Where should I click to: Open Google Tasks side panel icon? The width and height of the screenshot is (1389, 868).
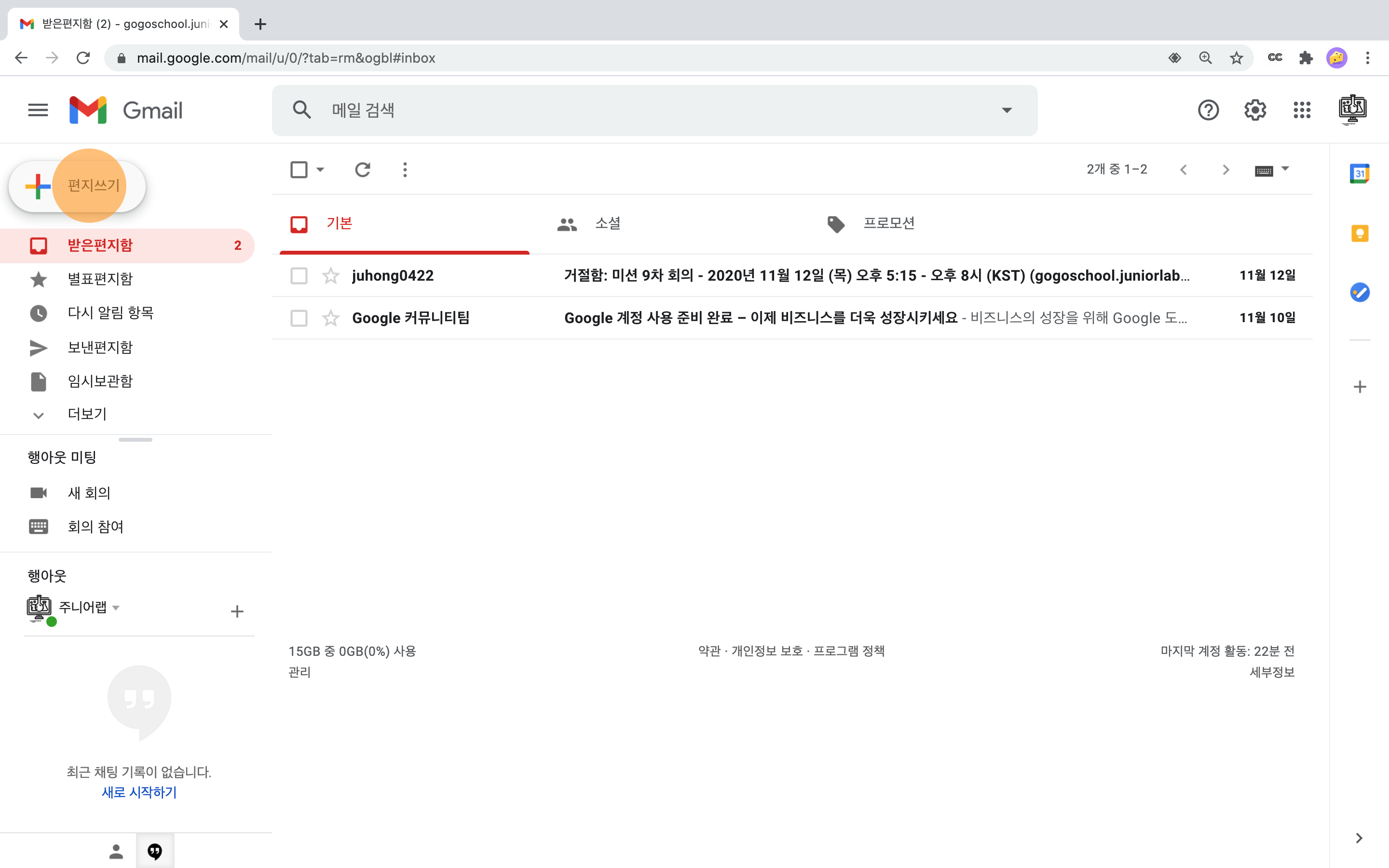click(x=1359, y=292)
